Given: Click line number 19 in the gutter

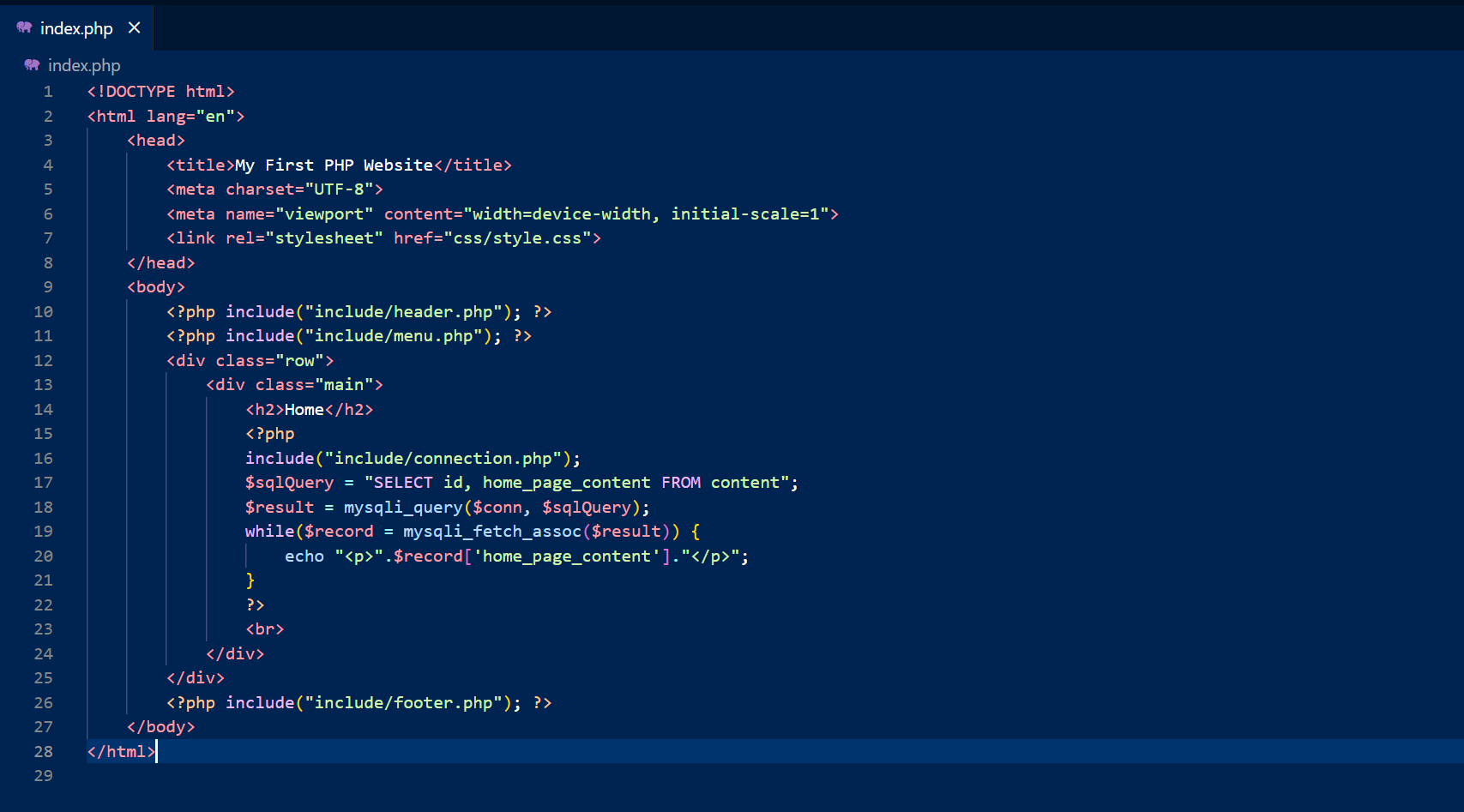Looking at the screenshot, I should coord(43,532).
